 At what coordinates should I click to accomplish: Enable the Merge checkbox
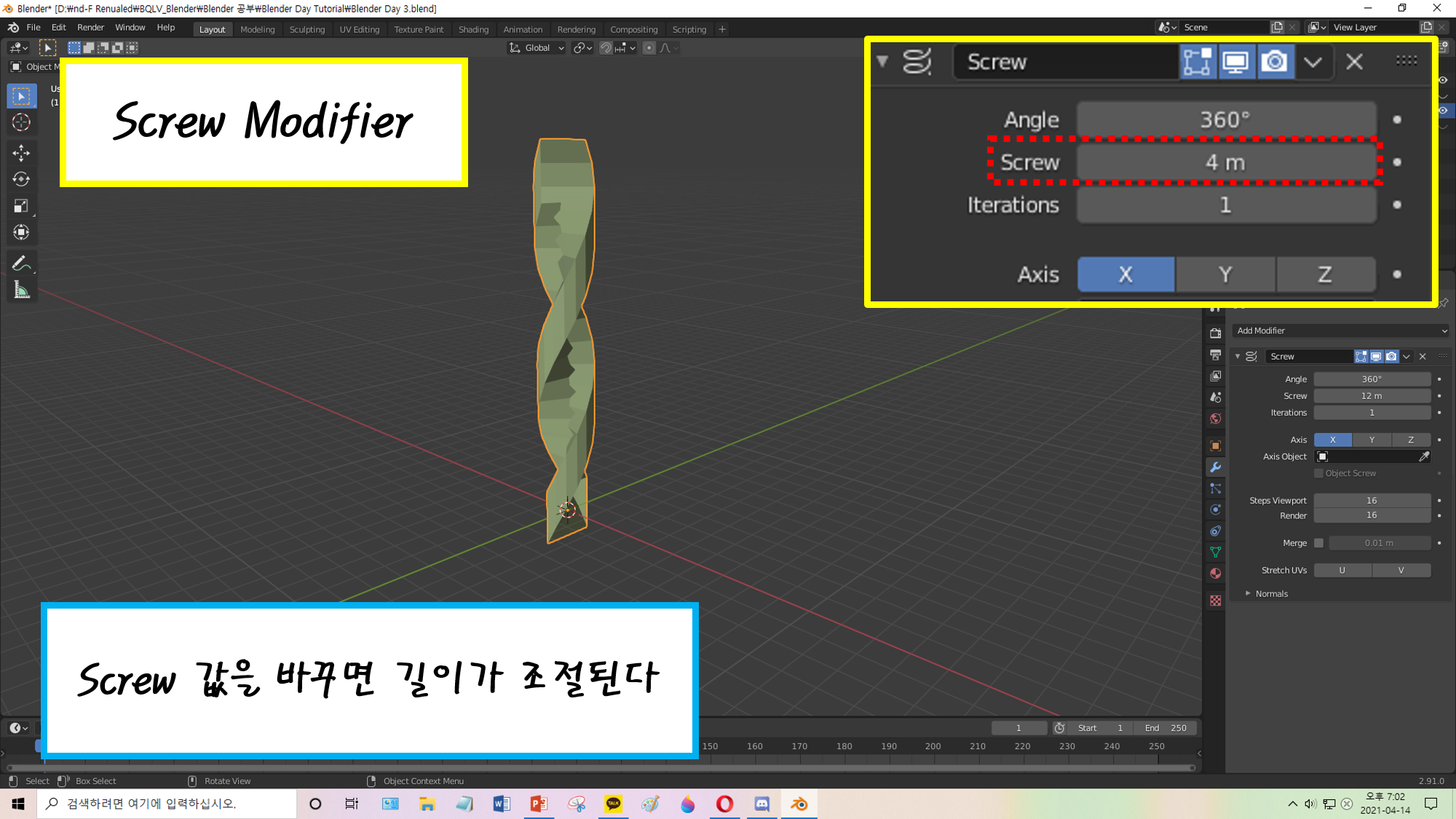1318,543
